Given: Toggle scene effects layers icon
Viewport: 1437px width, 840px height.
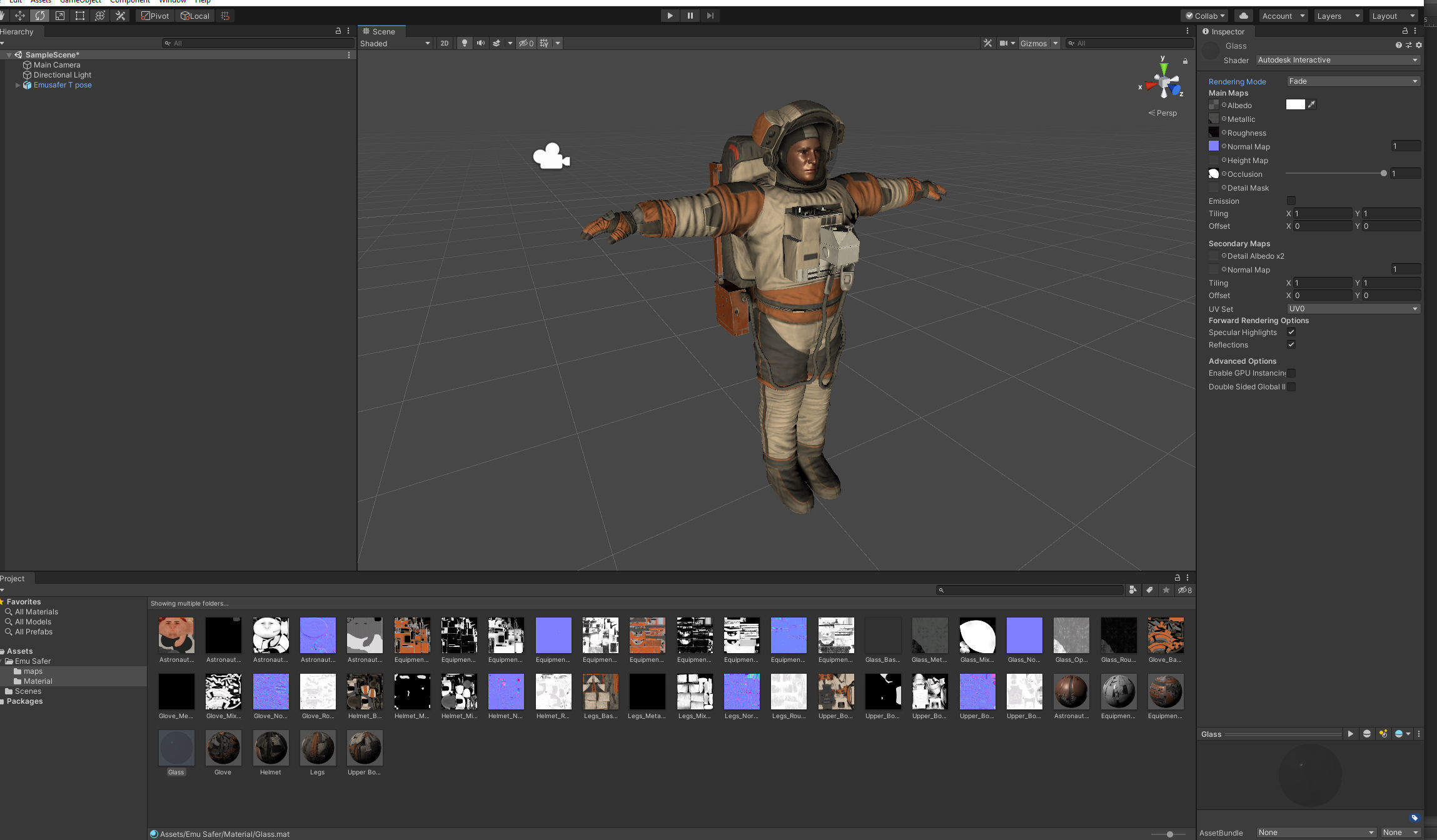Looking at the screenshot, I should click(497, 43).
